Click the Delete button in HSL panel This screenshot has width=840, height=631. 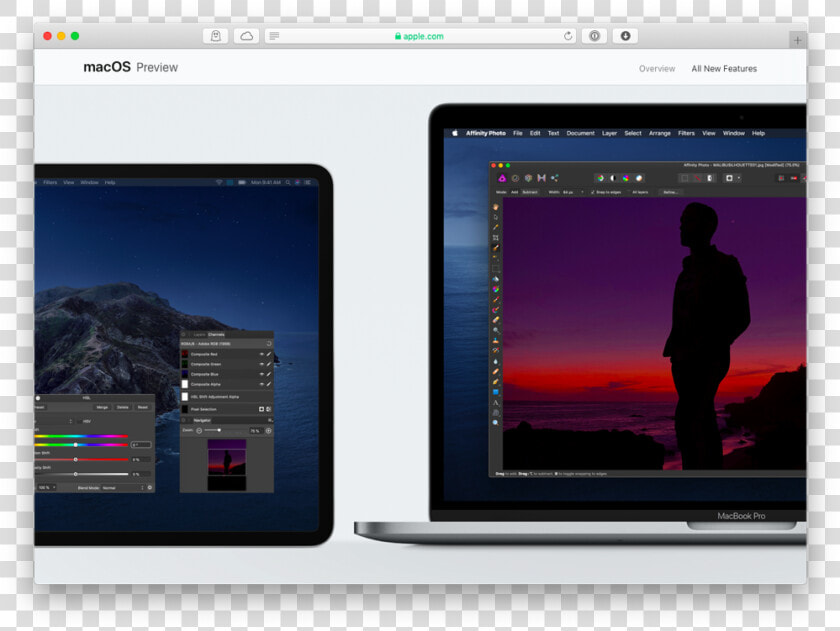point(123,407)
